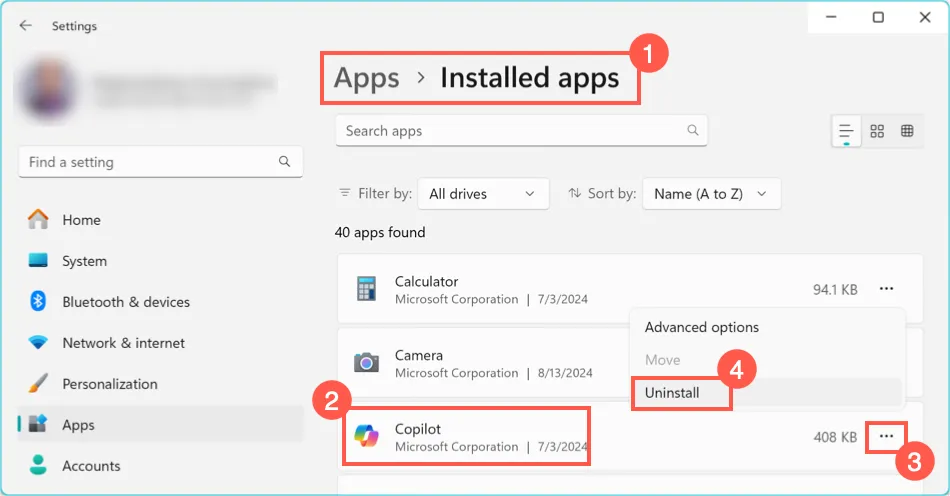This screenshot has width=950, height=496.
Task: Click the Copilot app name
Action: pyautogui.click(x=417, y=429)
